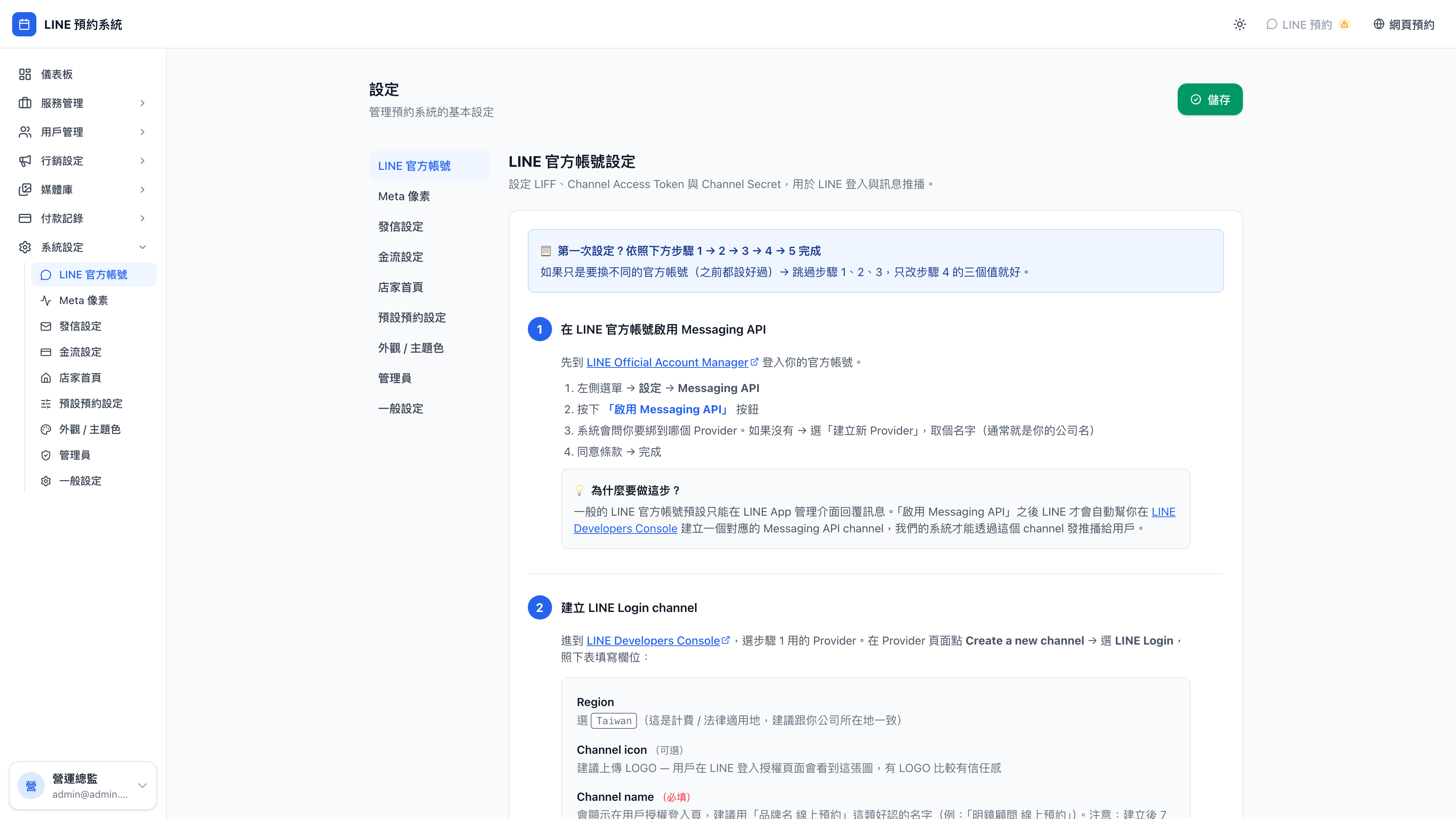Open the LINE Official Account Manager link
Viewport: 1456px width, 819px height.
point(667,362)
